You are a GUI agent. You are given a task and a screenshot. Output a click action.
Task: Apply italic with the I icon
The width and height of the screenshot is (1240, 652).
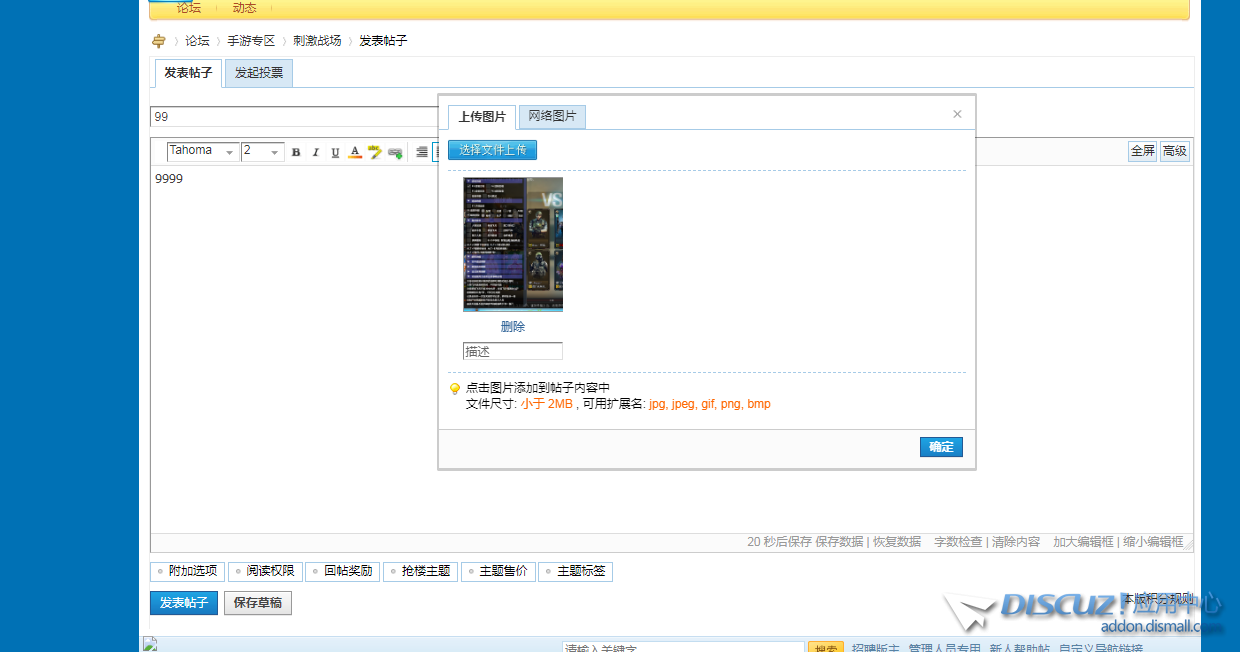point(315,153)
